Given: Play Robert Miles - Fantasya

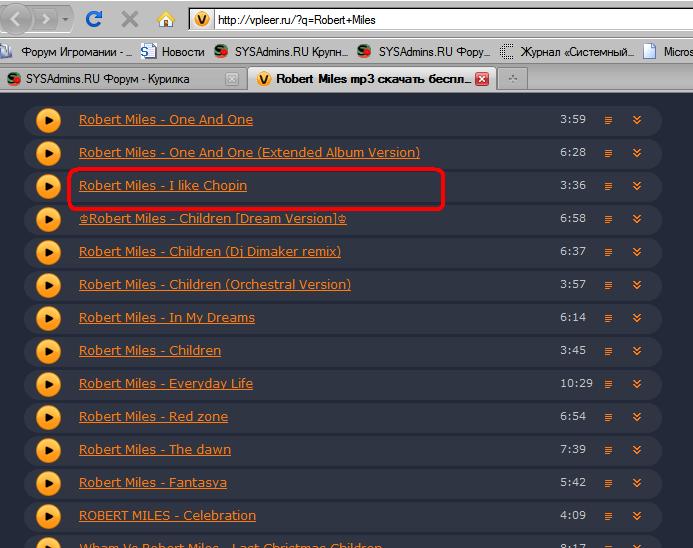Looking at the screenshot, I should pyautogui.click(x=48, y=483).
